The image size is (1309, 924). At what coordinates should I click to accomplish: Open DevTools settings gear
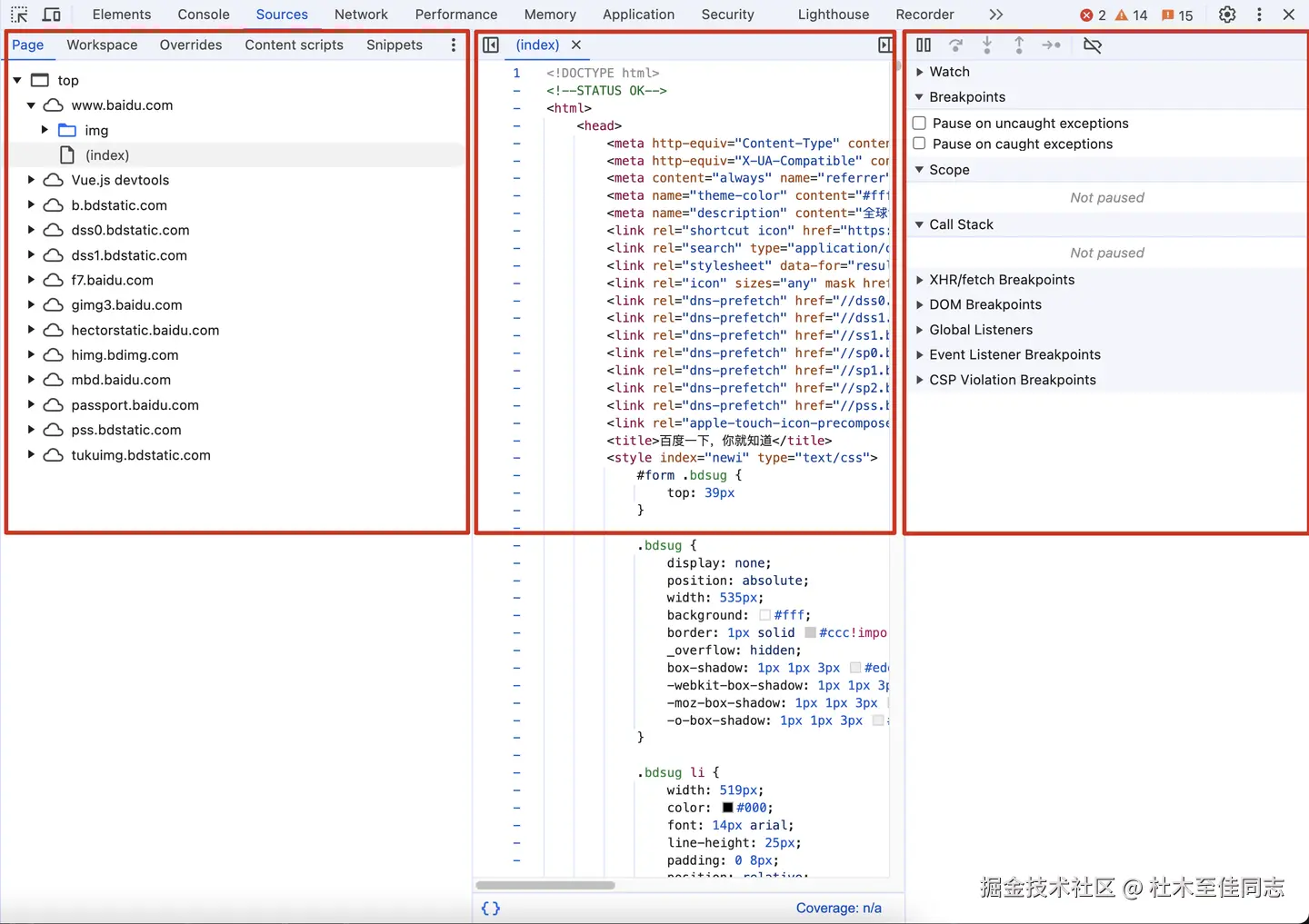[x=1227, y=15]
